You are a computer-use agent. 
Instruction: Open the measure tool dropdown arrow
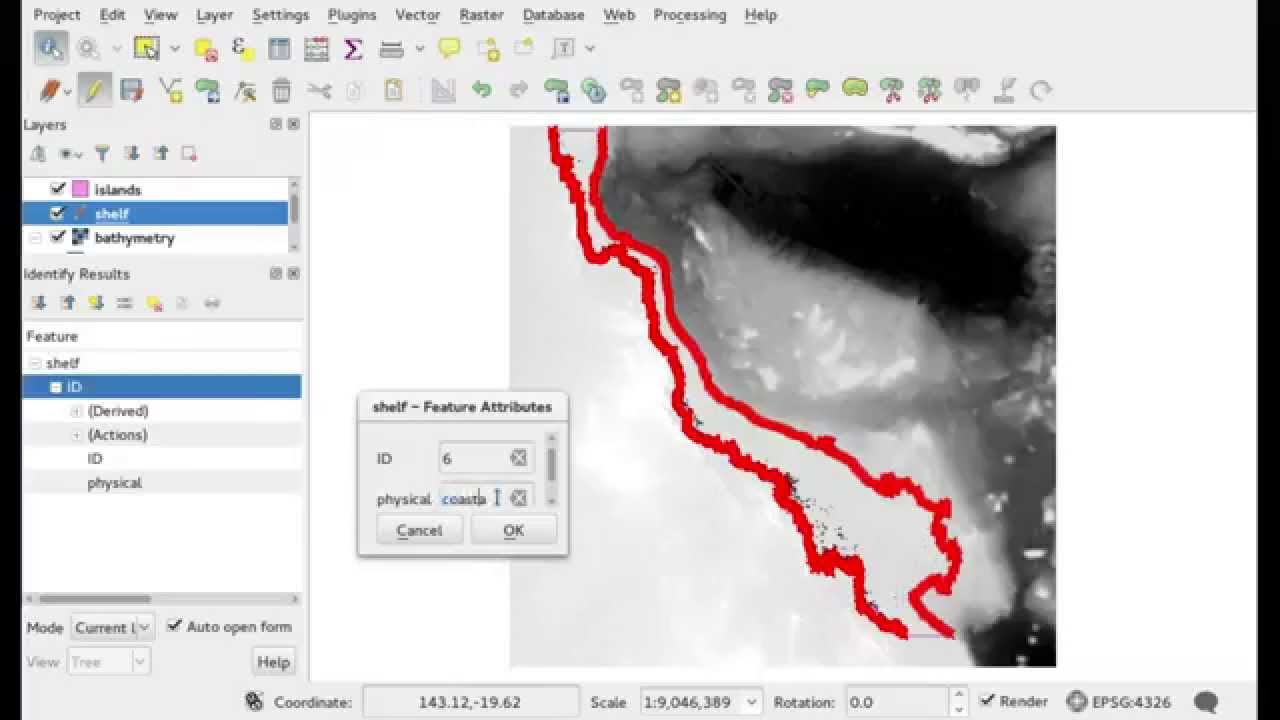[x=419, y=48]
